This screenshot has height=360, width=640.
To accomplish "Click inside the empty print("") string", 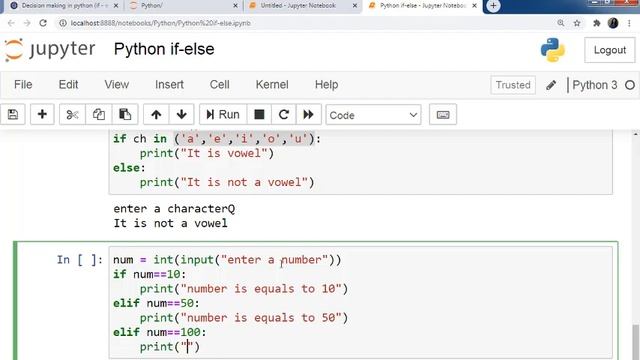I will 187,347.
